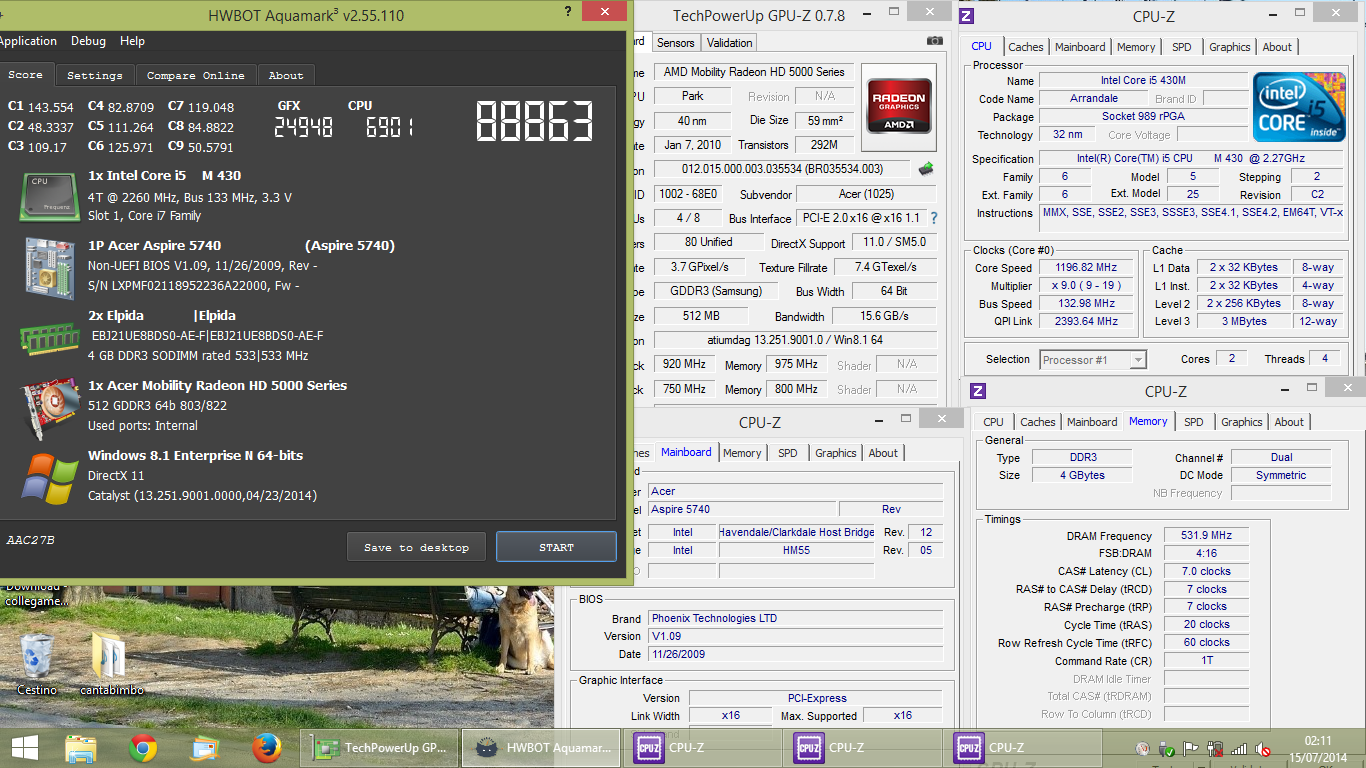
Task: Click the Command Rate 1T value
Action: click(x=1206, y=661)
